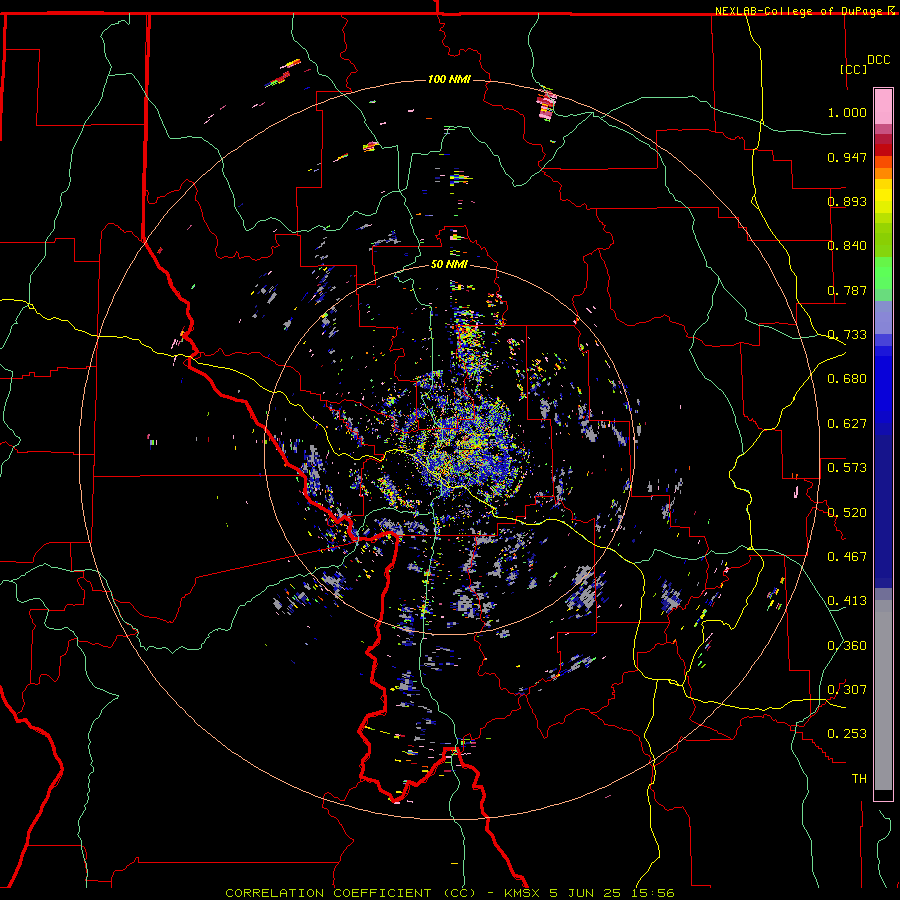Click the red segment of the color bar
900x900 pixels.
883,150
